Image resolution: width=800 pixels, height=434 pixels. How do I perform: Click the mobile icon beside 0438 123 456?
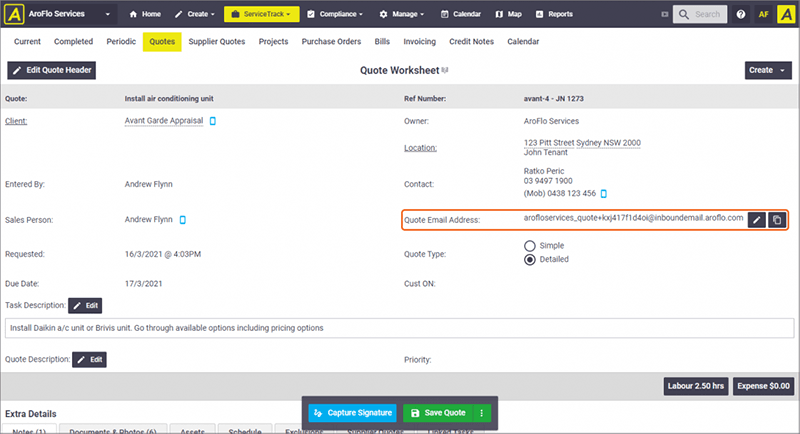coord(604,194)
